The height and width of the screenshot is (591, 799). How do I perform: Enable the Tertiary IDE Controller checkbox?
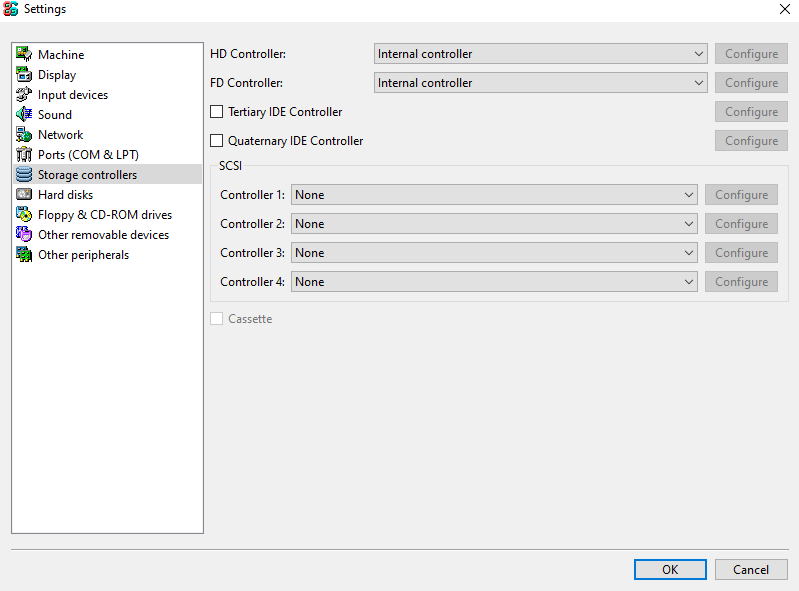click(217, 112)
